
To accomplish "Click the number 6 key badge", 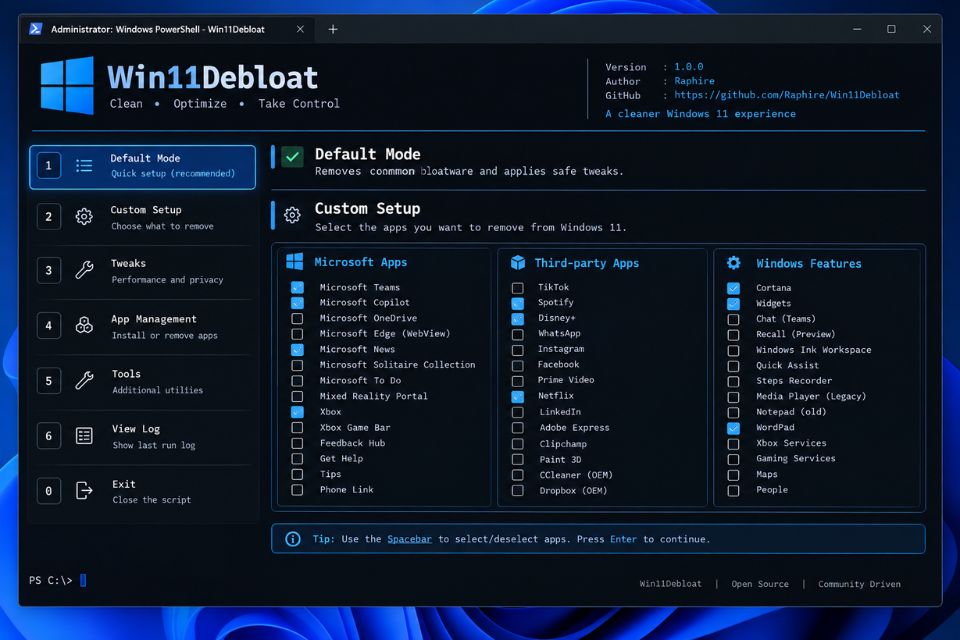I will coord(48,435).
